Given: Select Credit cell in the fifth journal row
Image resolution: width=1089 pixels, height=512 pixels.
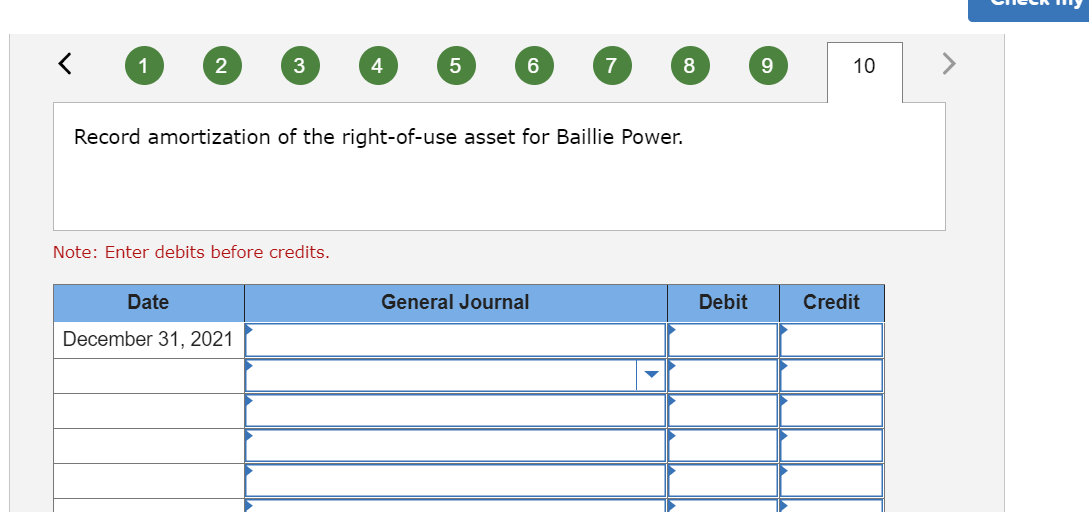Looking at the screenshot, I should coord(831,481).
